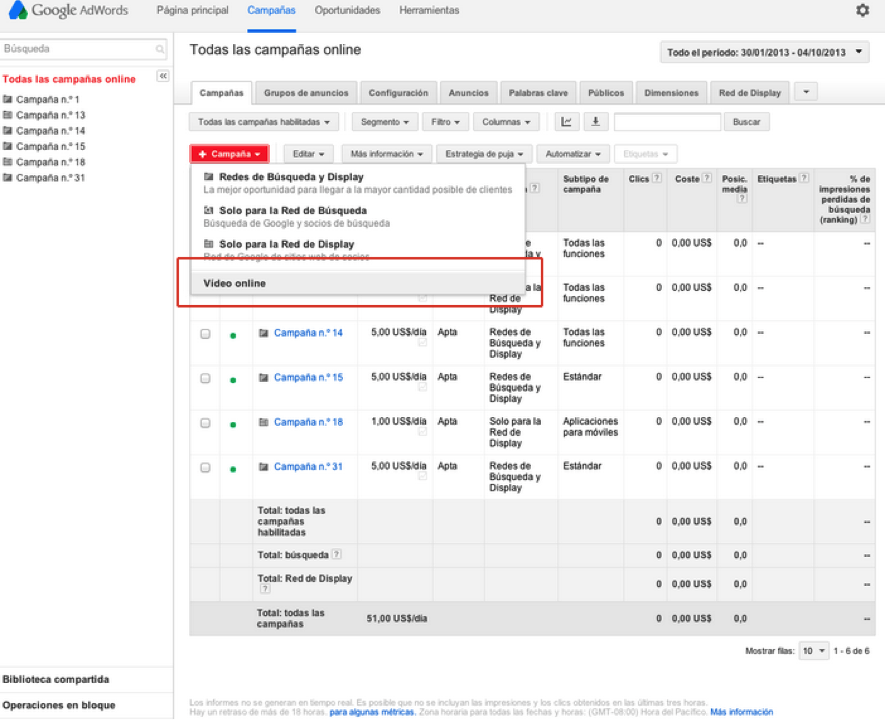Check the Campaña n.º 14 checkbox
The height and width of the screenshot is (720, 886).
coord(205,334)
